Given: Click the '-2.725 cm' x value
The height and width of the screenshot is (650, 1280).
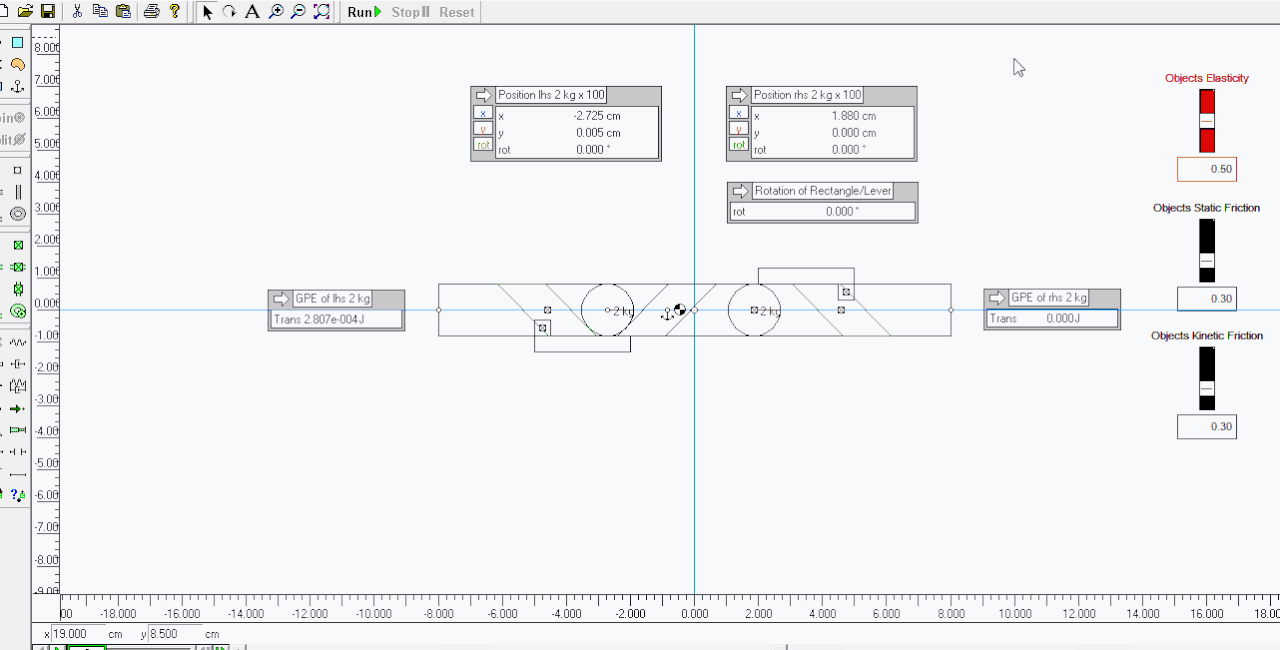Looking at the screenshot, I should [x=597, y=115].
